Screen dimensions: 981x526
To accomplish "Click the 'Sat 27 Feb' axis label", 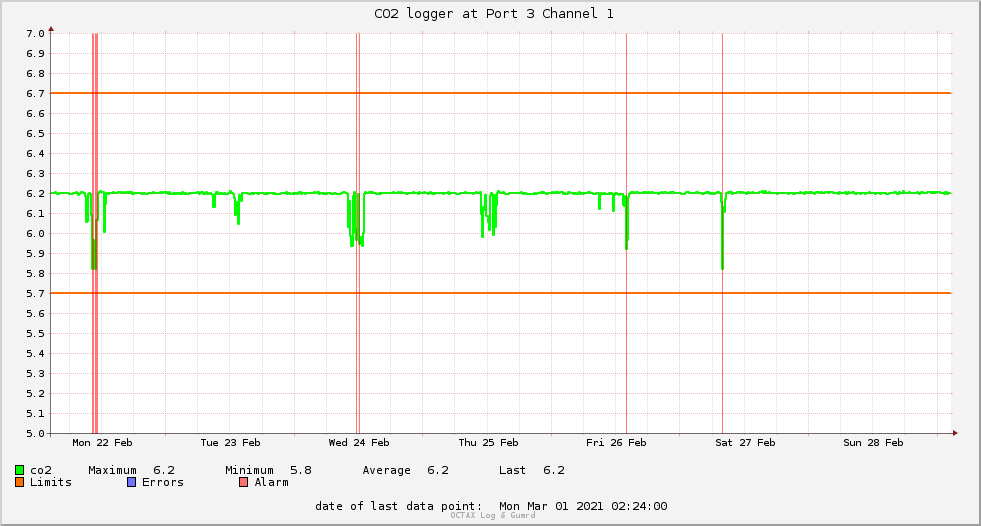I will [745, 443].
